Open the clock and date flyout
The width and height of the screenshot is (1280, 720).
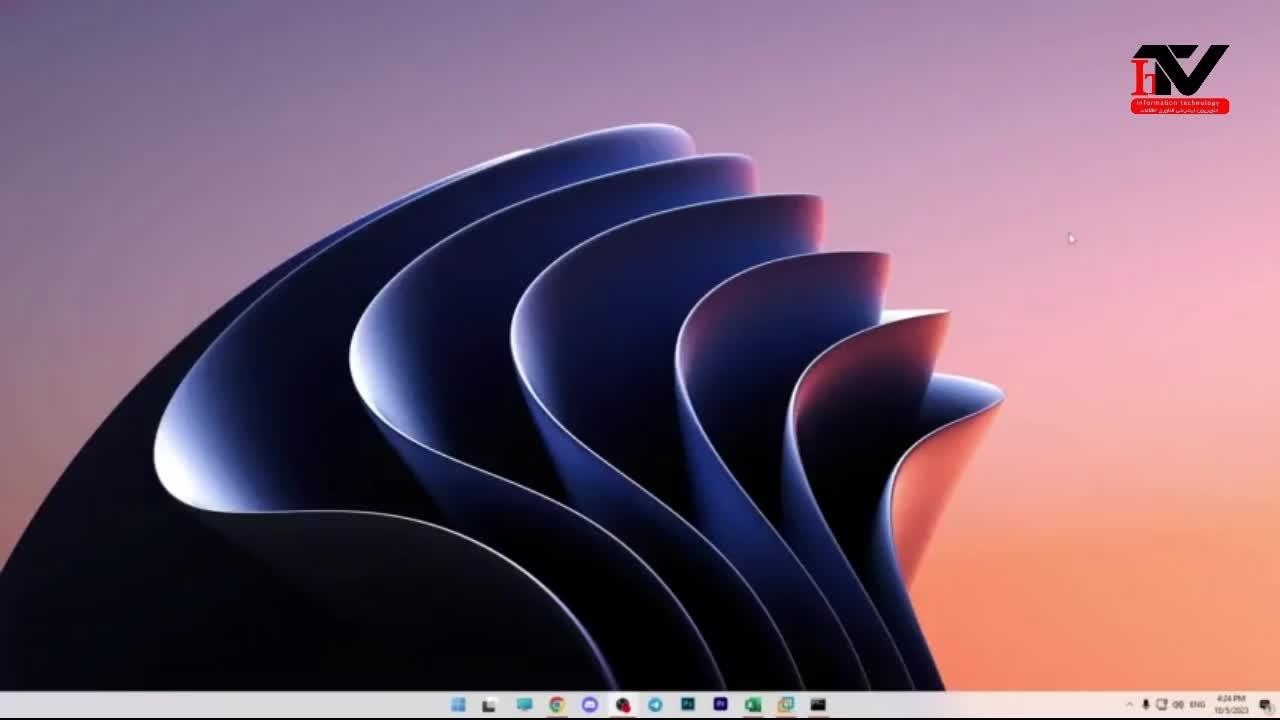[x=1231, y=704]
